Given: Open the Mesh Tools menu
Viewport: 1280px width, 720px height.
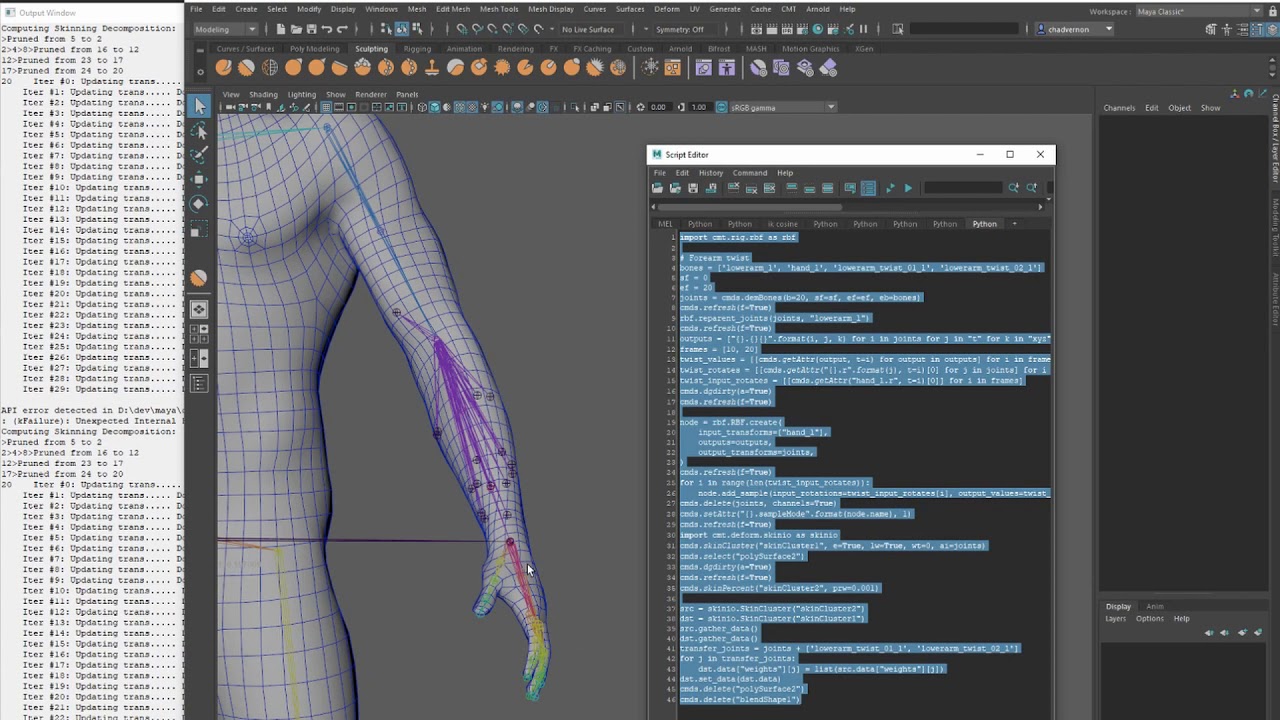Looking at the screenshot, I should click(x=498, y=9).
